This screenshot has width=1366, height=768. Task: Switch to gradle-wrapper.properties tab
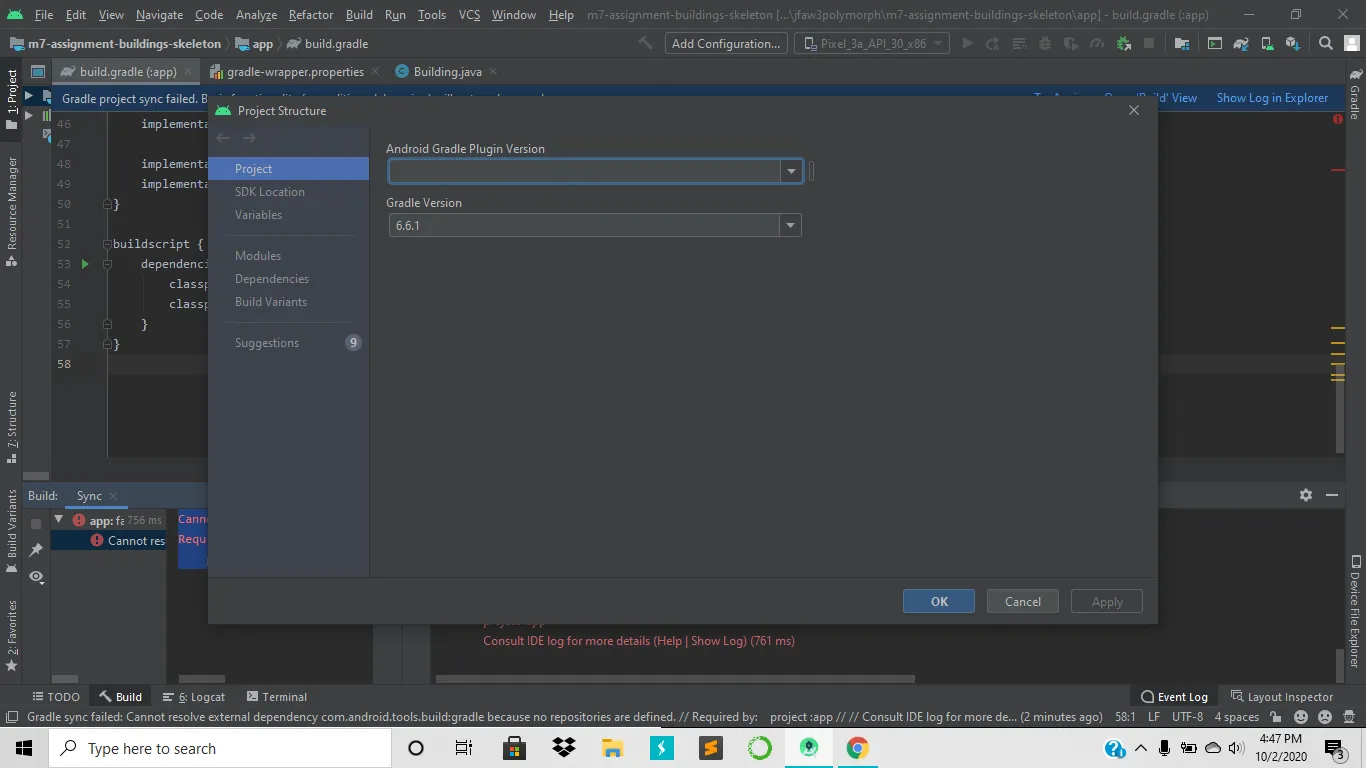click(294, 72)
